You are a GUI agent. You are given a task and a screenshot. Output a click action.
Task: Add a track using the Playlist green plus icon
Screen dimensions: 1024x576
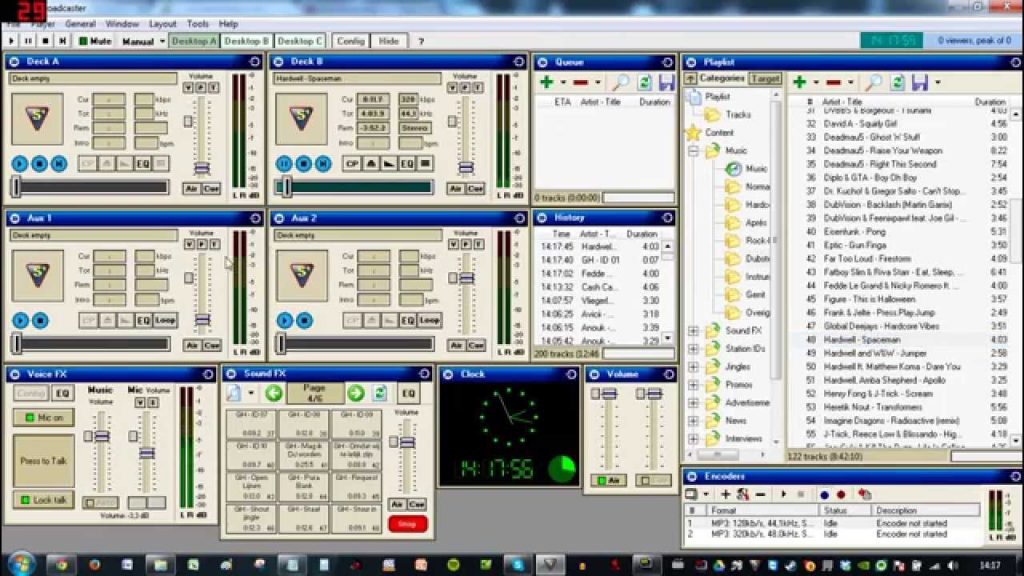point(800,81)
